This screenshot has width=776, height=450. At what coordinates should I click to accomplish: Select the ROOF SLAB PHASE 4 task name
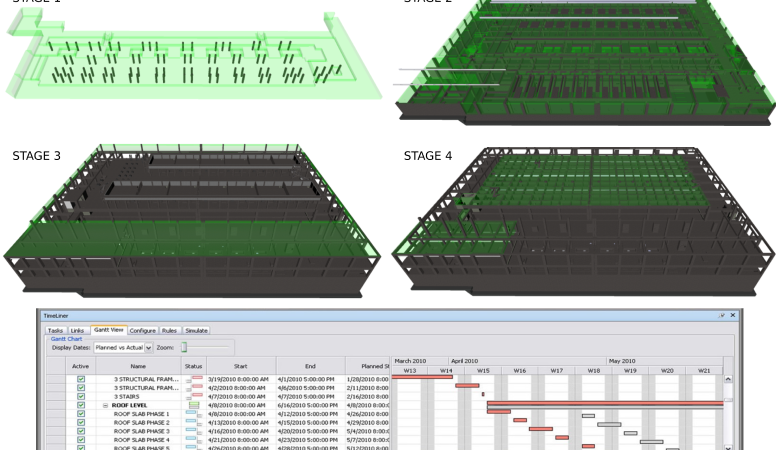141,440
